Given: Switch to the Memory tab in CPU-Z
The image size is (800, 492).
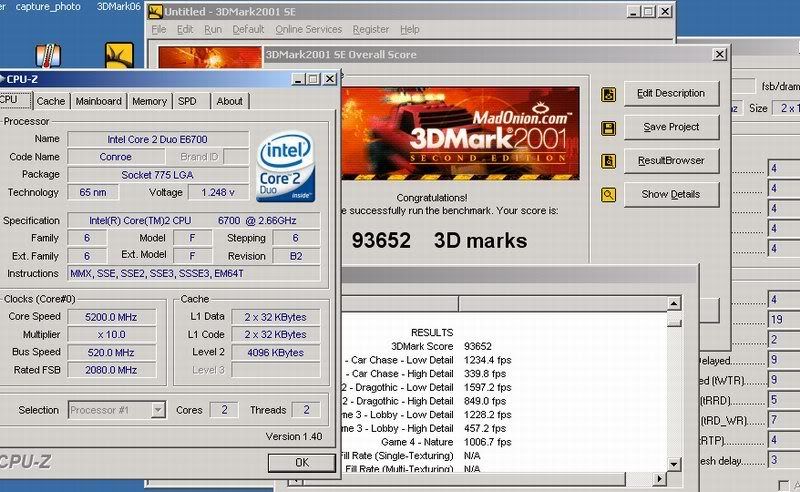Looking at the screenshot, I should pos(149,101).
